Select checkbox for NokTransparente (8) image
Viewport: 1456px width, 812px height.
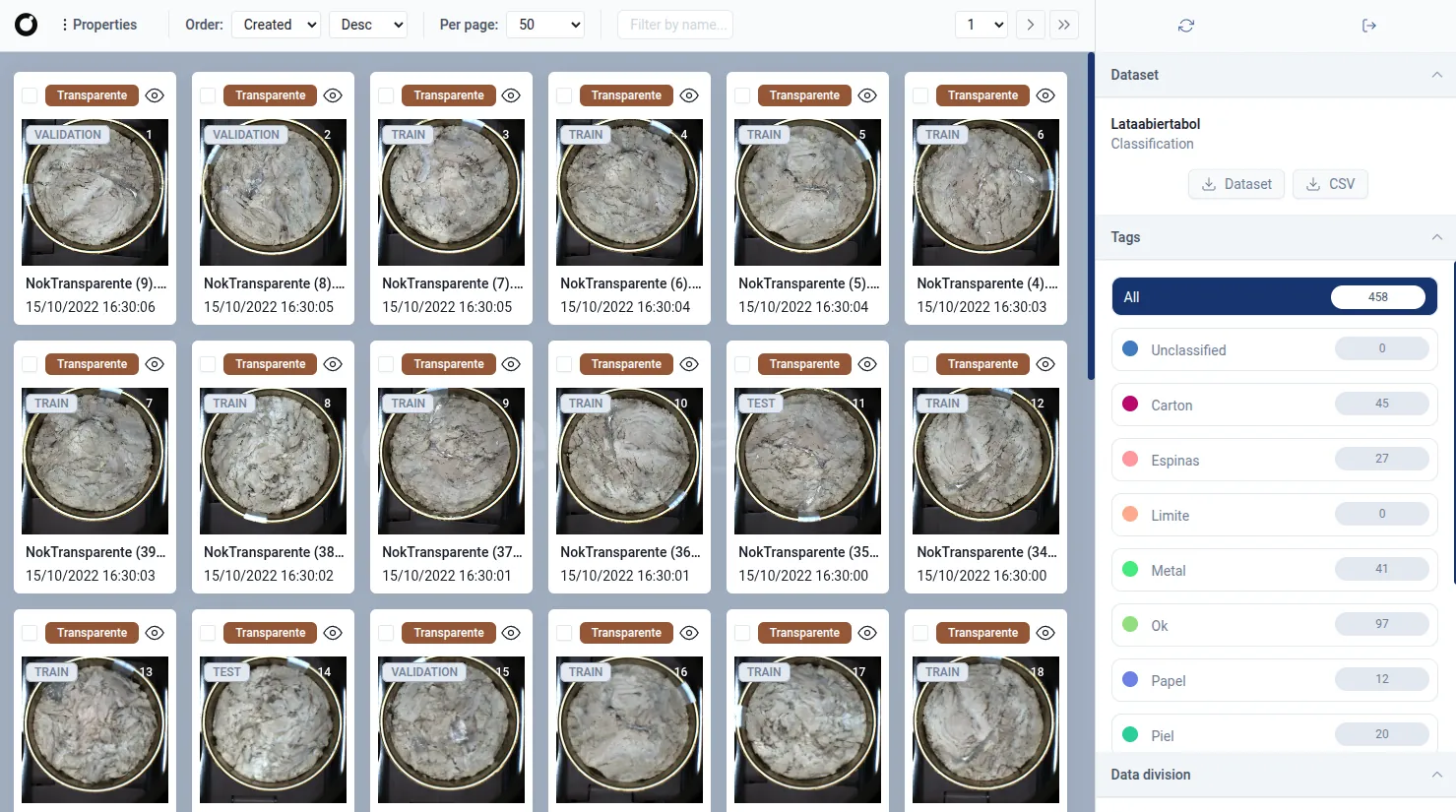click(x=208, y=95)
